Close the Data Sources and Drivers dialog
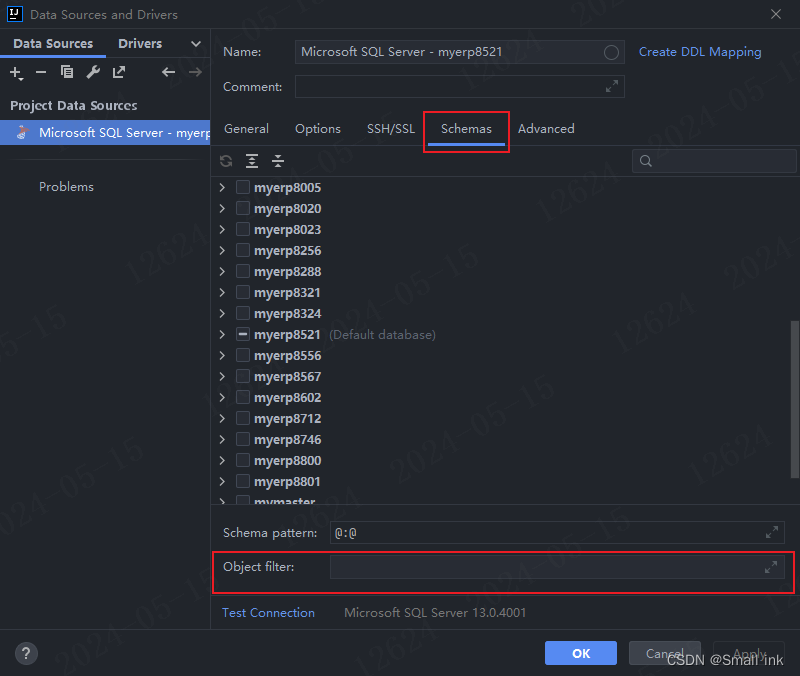The image size is (800, 676). point(776,14)
